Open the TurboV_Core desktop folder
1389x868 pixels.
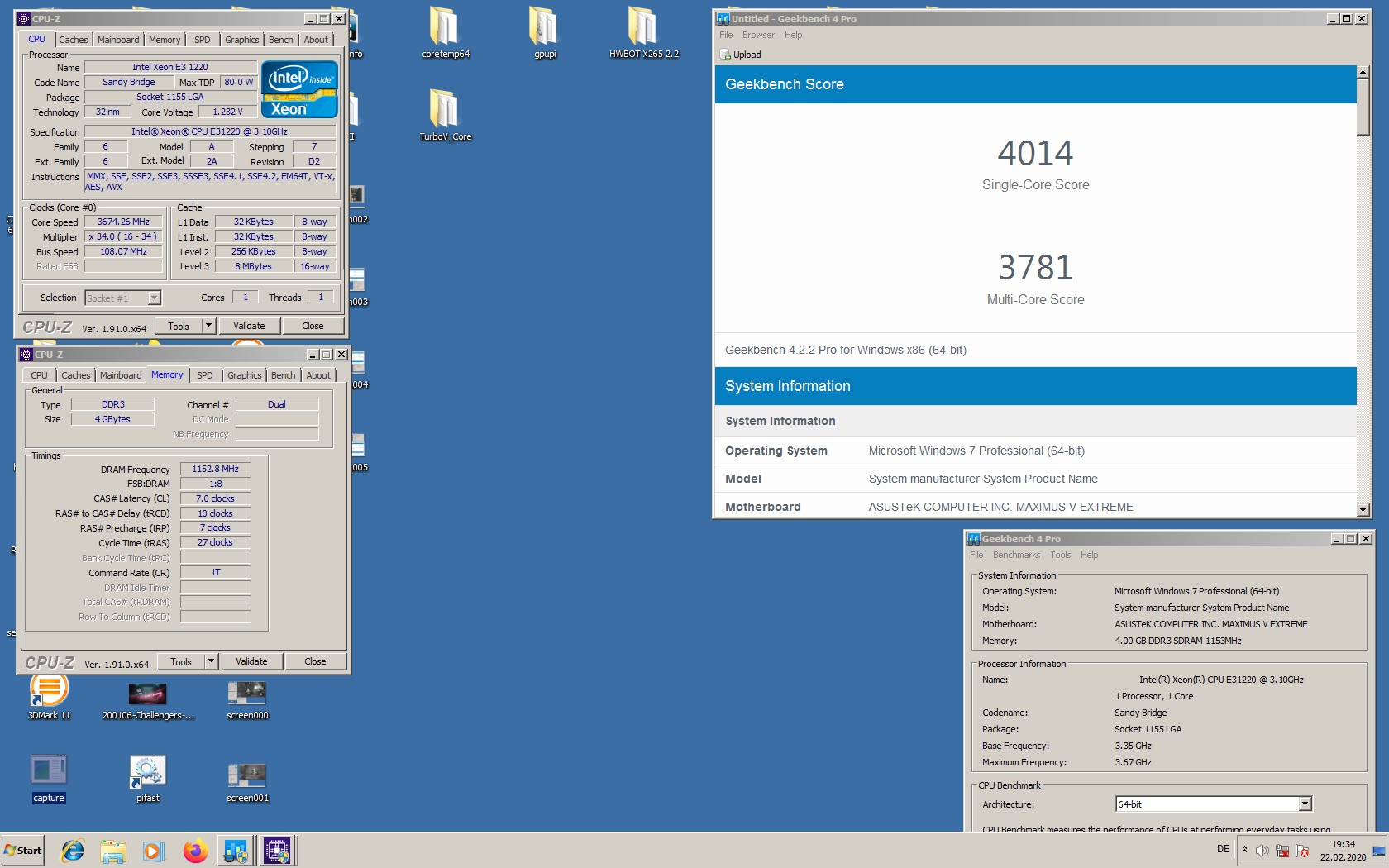point(445,116)
